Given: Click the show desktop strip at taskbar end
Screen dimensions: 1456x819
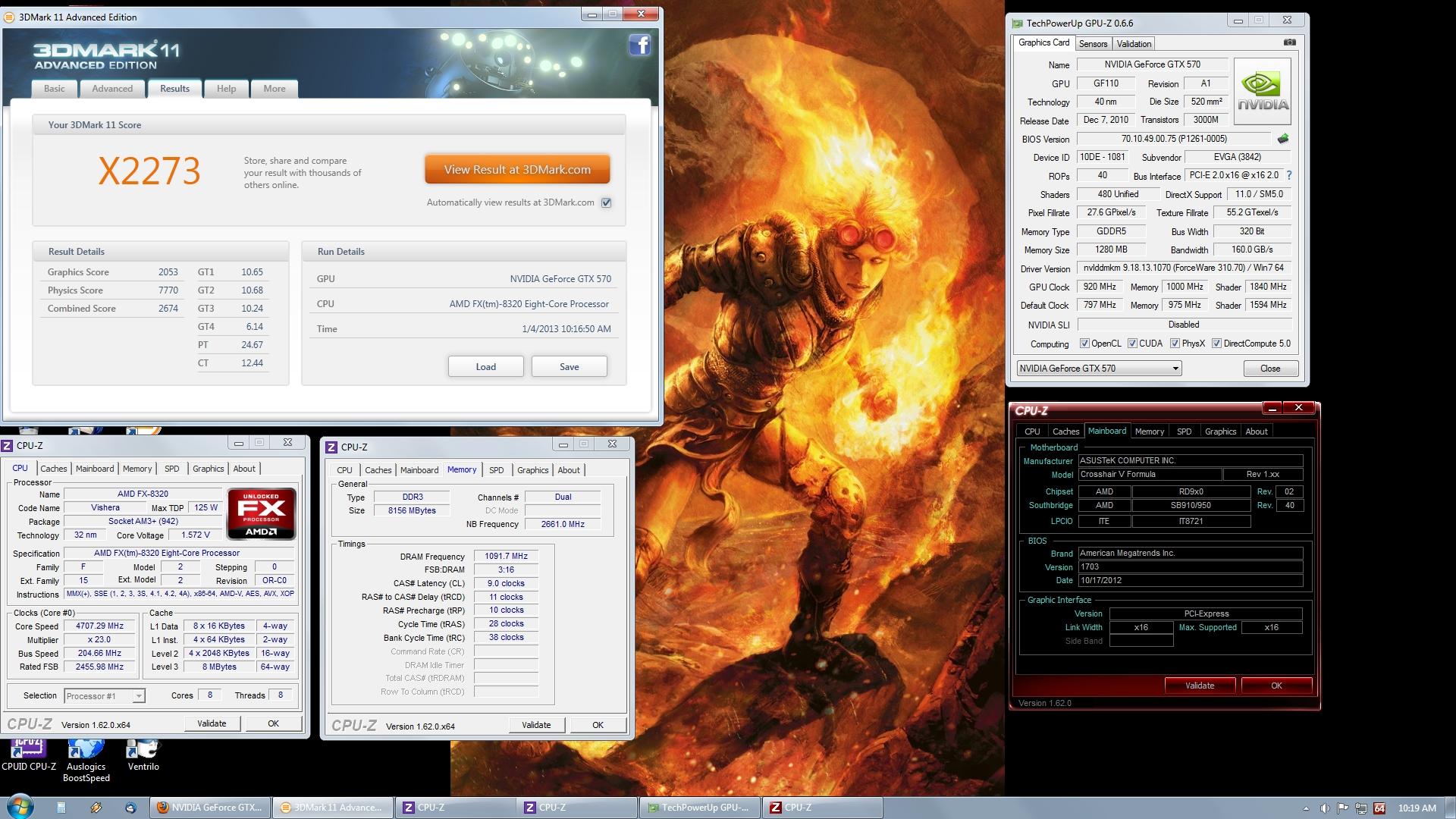Looking at the screenshot, I should tap(1451, 808).
